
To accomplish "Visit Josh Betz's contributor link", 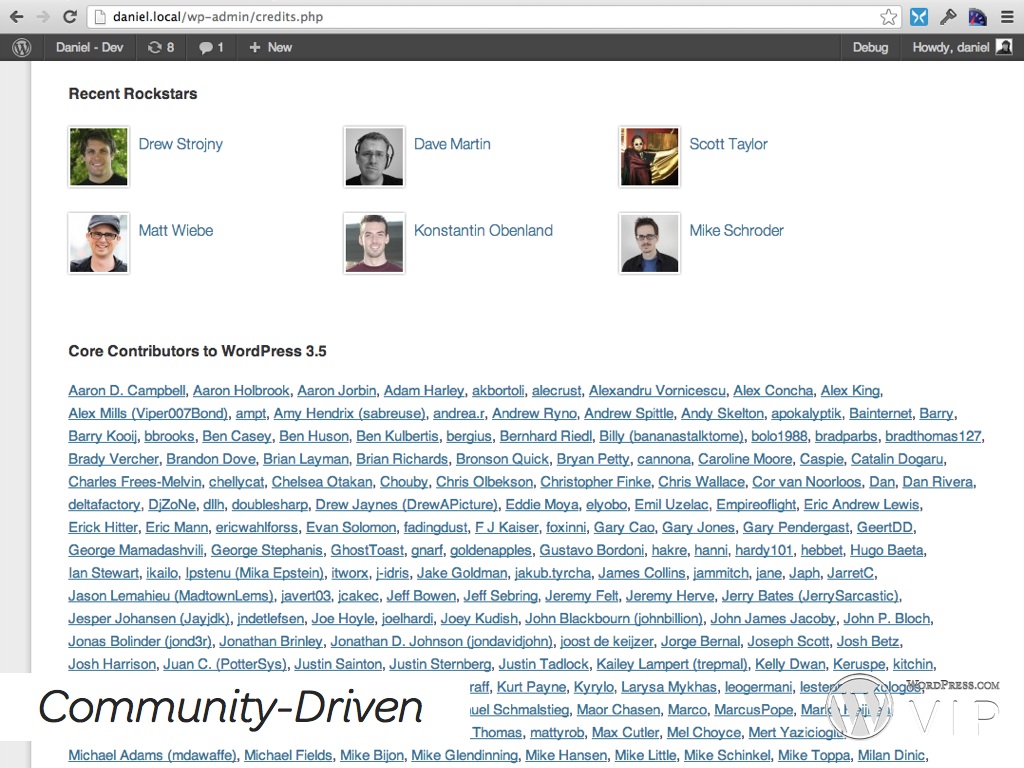I will point(868,642).
